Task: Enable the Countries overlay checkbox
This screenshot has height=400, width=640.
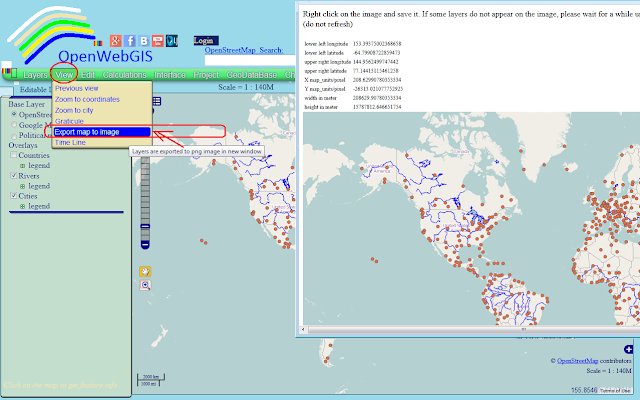Action: coord(13,155)
